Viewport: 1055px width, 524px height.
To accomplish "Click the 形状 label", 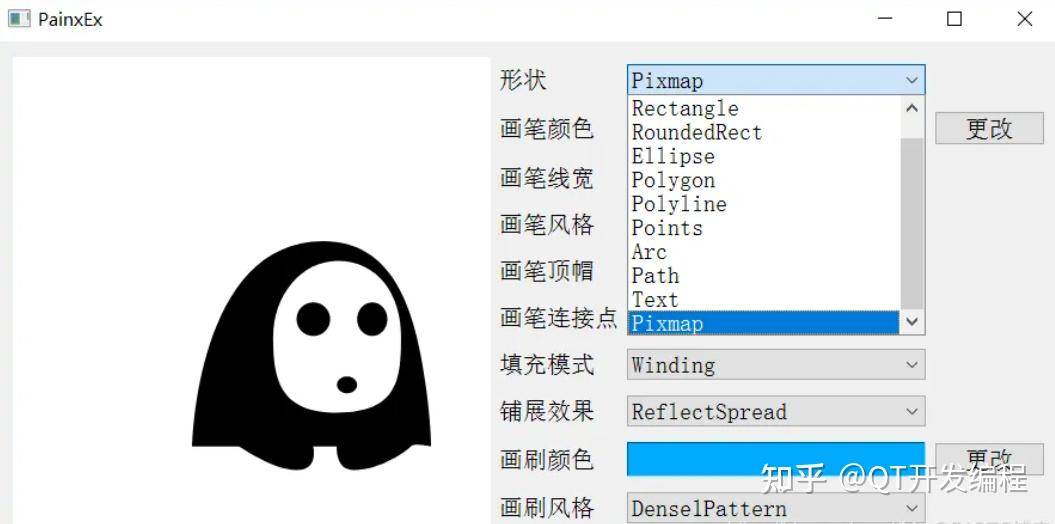I will tap(523, 80).
